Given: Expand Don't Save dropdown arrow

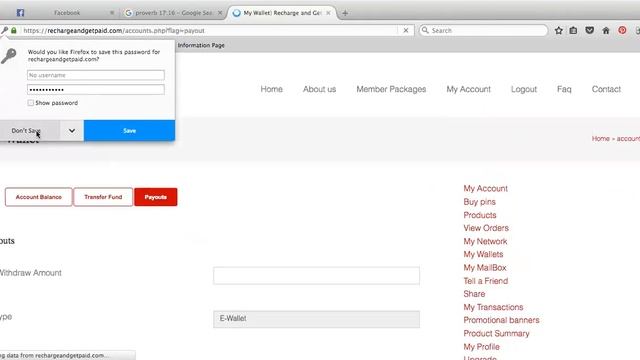Looking at the screenshot, I should point(72,131).
